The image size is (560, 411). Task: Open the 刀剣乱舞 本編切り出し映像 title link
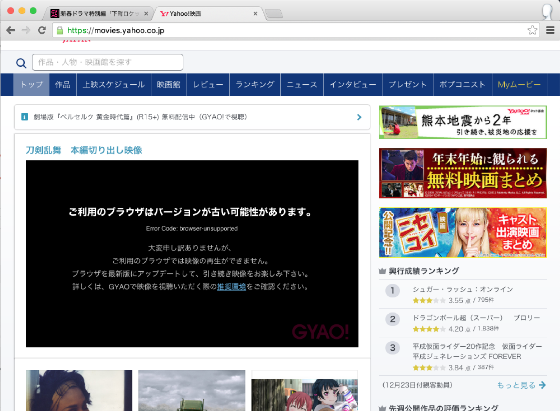tap(84, 150)
